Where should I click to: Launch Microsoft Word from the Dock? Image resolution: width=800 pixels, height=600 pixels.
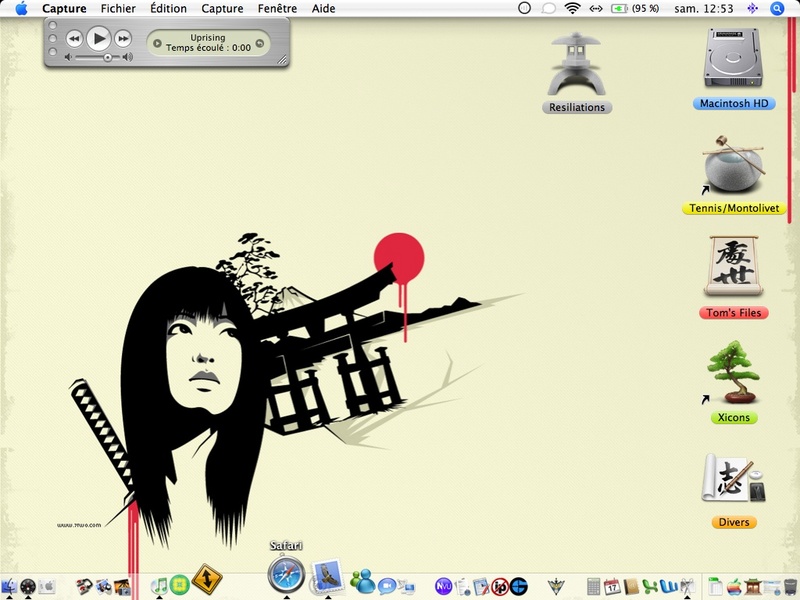[x=668, y=587]
